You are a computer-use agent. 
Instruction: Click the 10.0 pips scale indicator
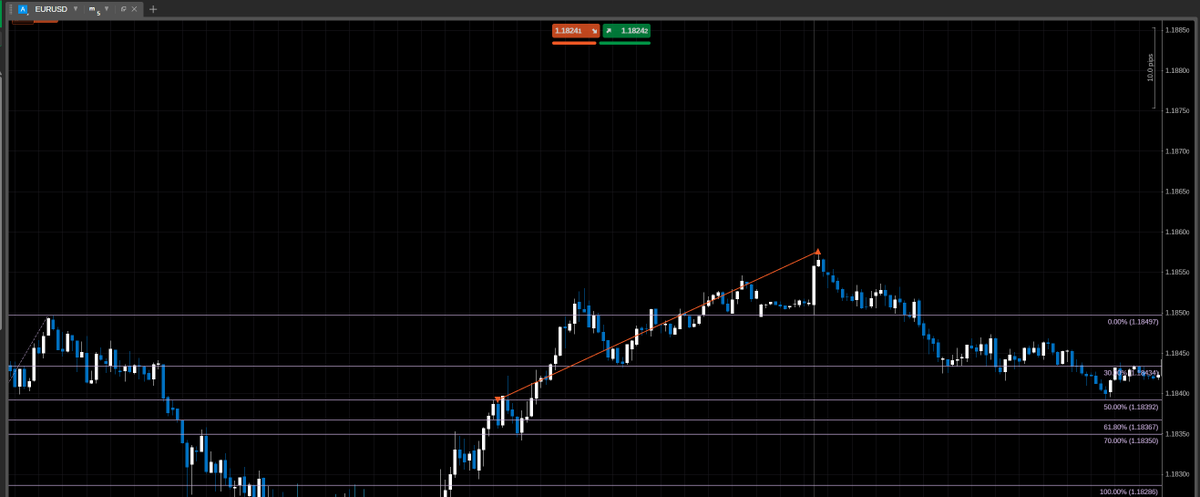click(1151, 68)
